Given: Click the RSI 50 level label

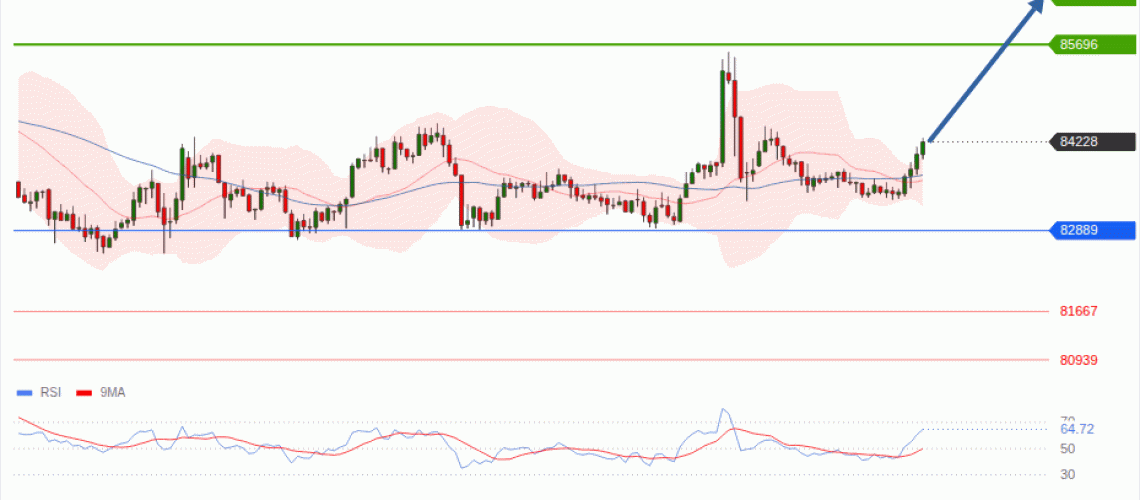Looking at the screenshot, I should pyautogui.click(x=1067, y=449).
